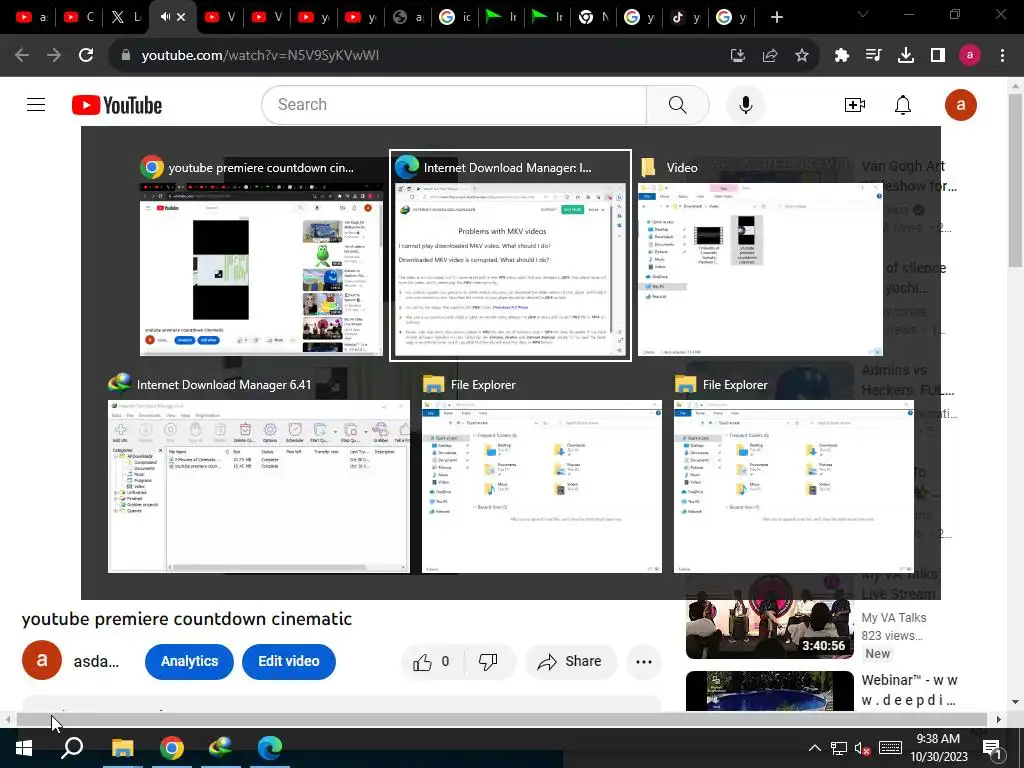Image resolution: width=1024 pixels, height=768 pixels.
Task: Open the more actions three-dot button
Action: pos(644,662)
